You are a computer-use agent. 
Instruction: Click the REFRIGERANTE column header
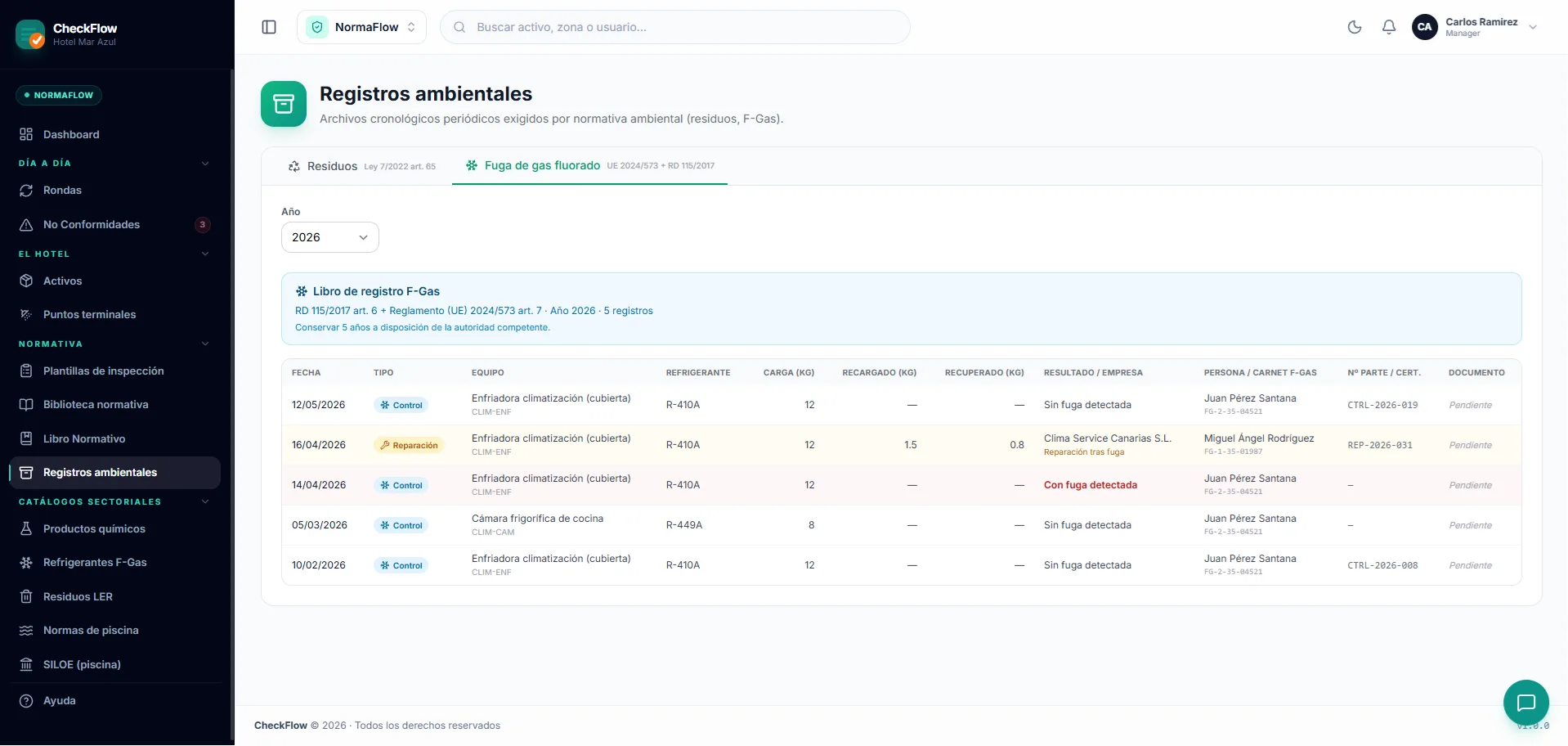tap(698, 372)
